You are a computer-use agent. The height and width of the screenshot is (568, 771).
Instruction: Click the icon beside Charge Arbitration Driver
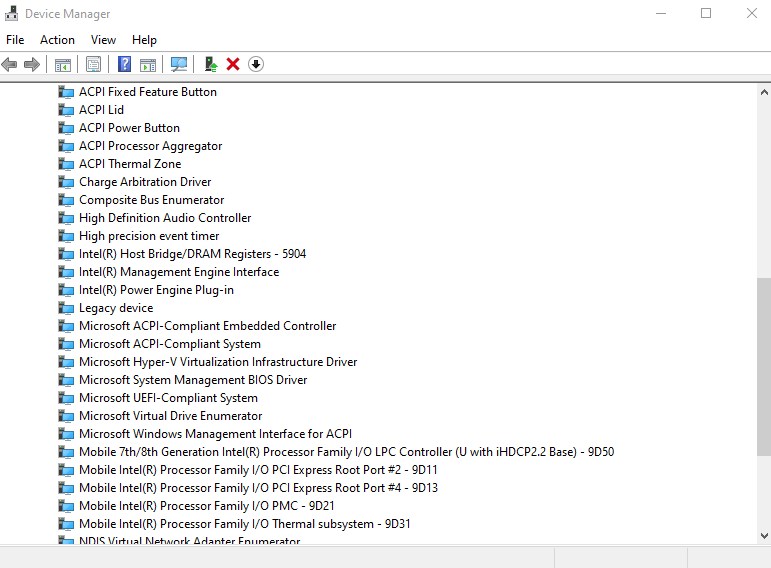pyautogui.click(x=66, y=182)
